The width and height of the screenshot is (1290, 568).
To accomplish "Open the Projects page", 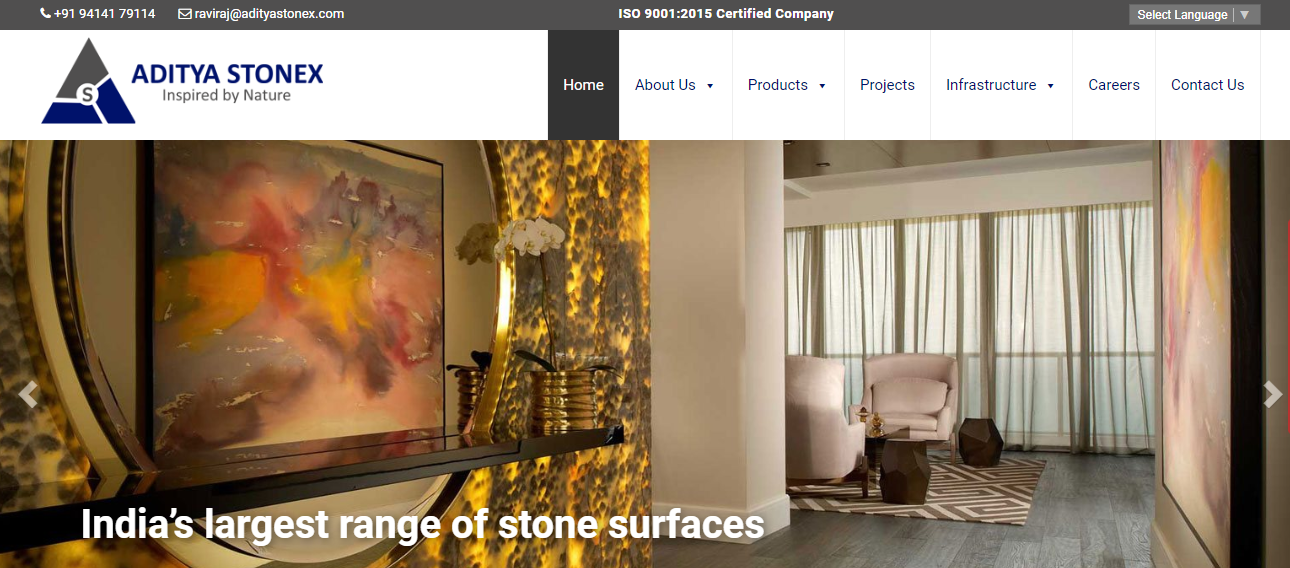I will [887, 85].
